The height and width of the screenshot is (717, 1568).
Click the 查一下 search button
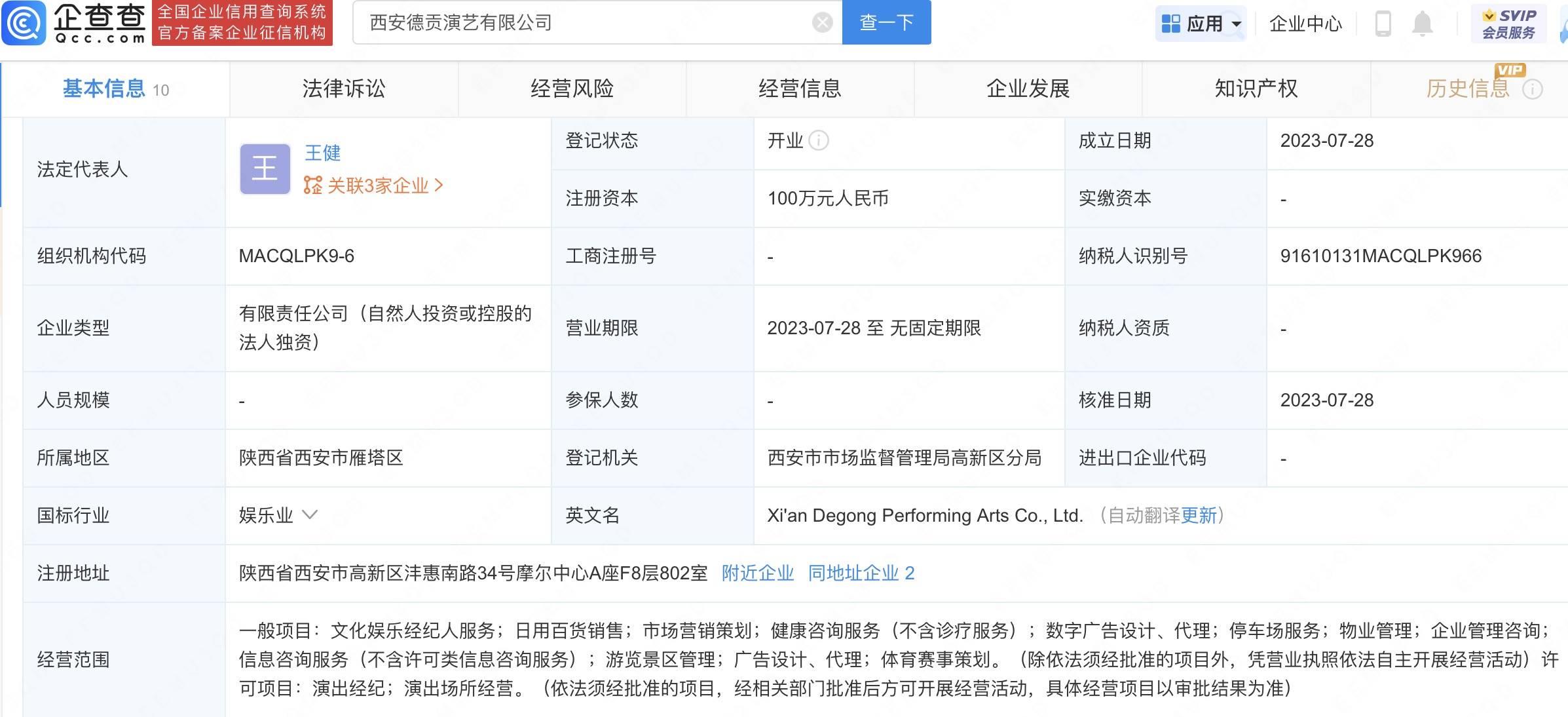[886, 23]
